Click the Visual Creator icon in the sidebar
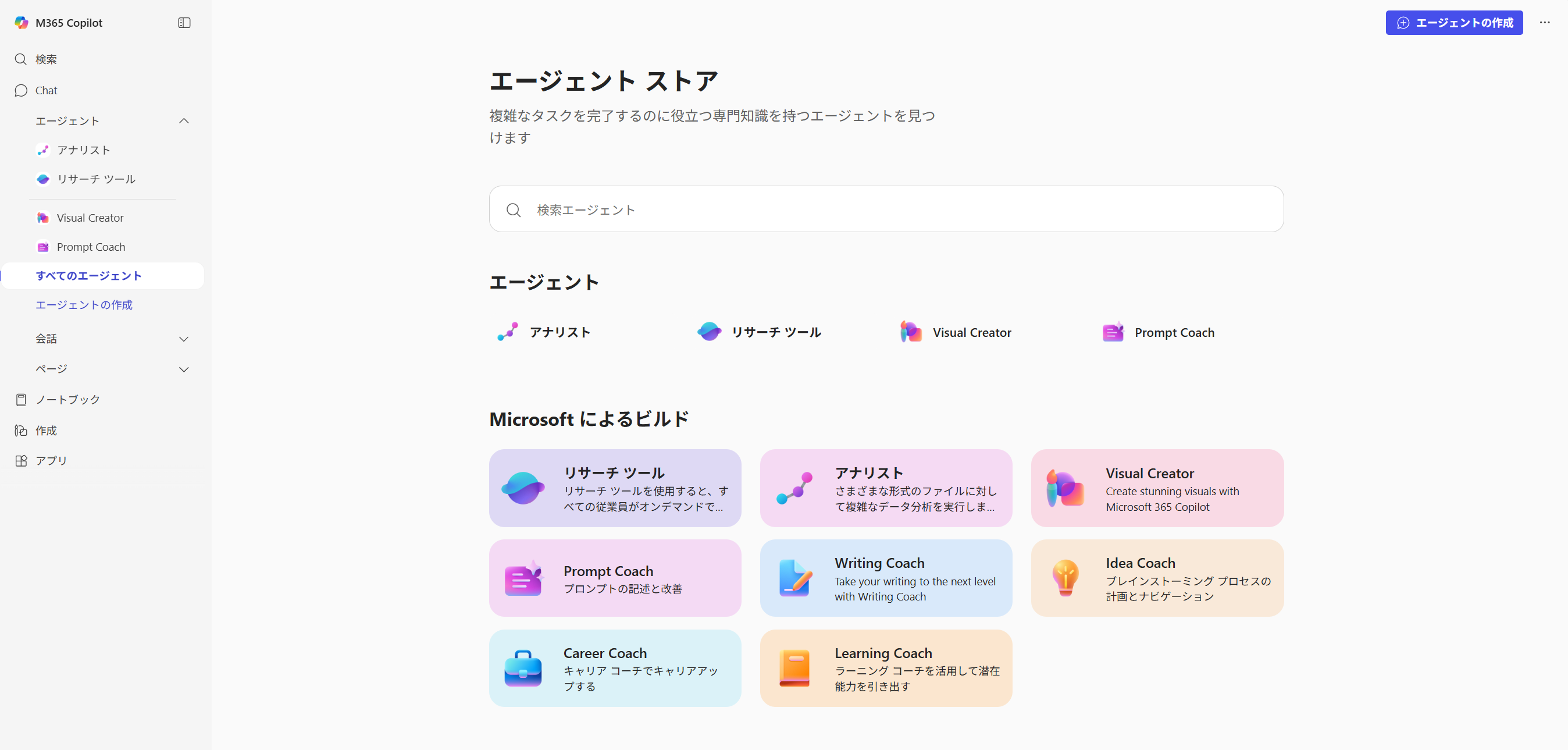The width and height of the screenshot is (1568, 750). 42,218
